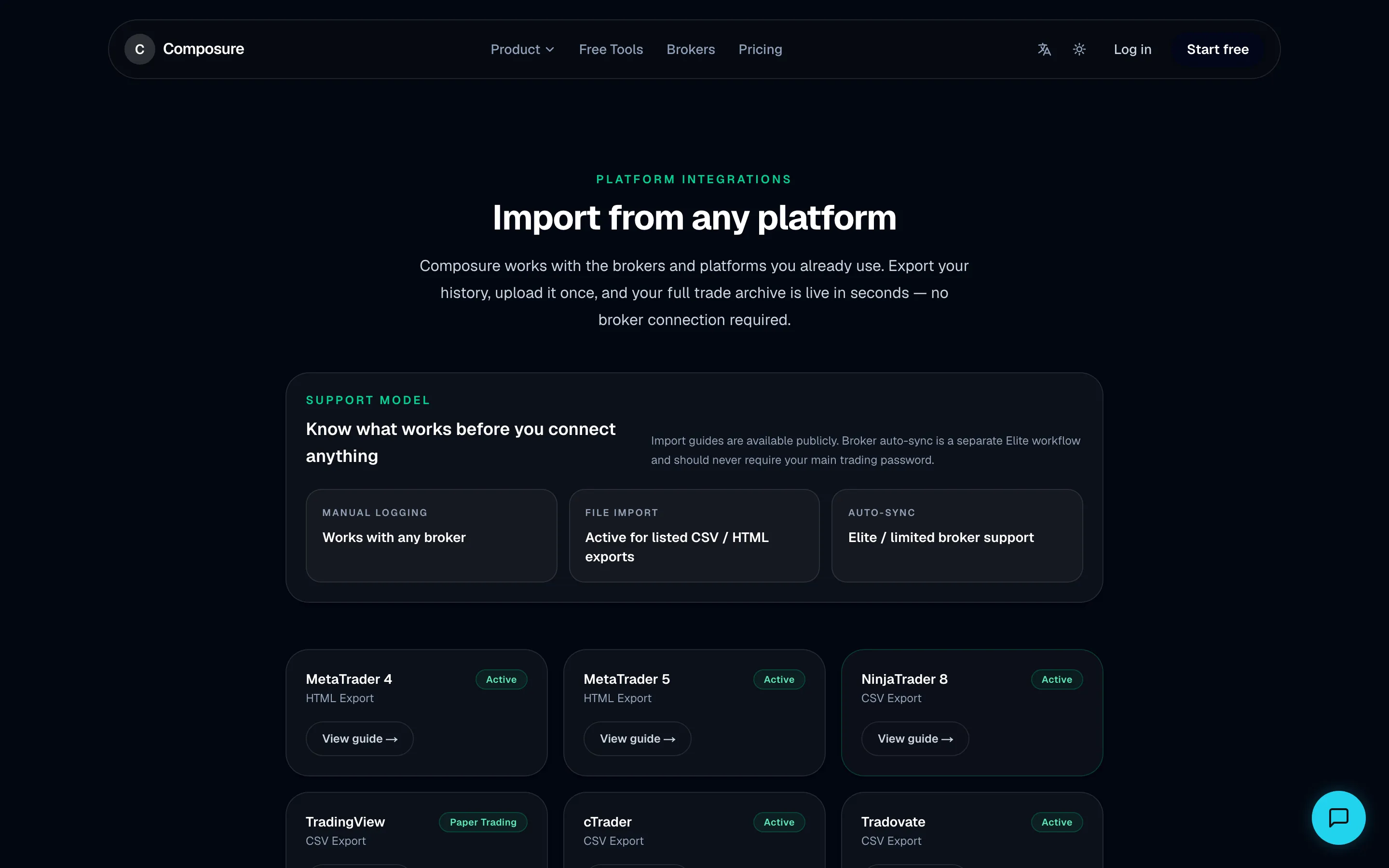Click the TradingView card title
The height and width of the screenshot is (868, 1389).
pyautogui.click(x=345, y=822)
